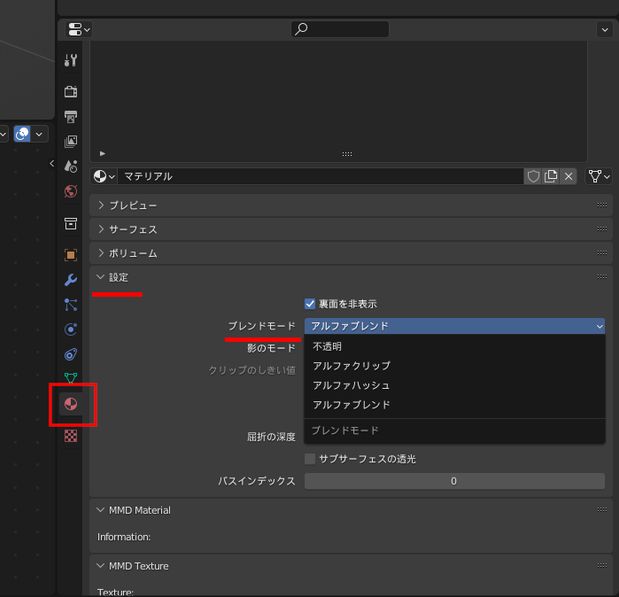
Task: Select 不透明 from the blend mode list
Action: pos(328,346)
